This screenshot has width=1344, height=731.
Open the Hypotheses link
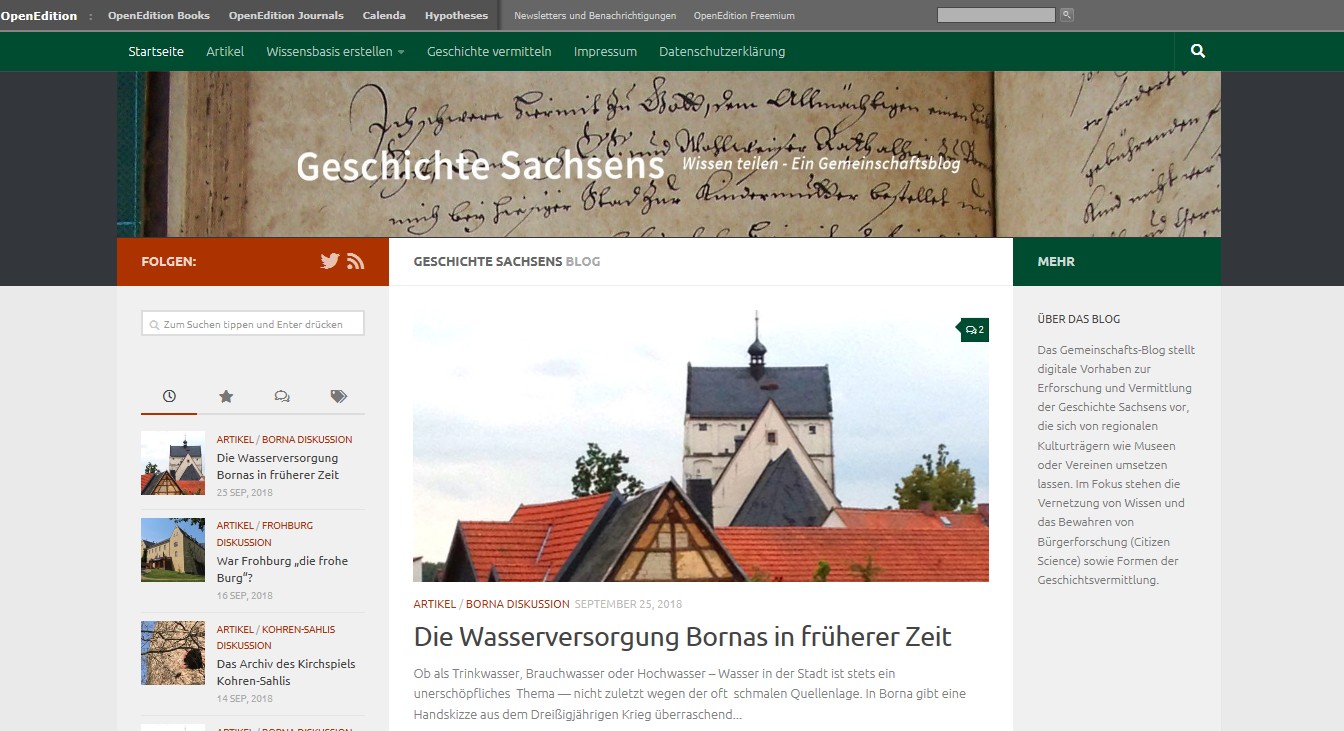(456, 15)
